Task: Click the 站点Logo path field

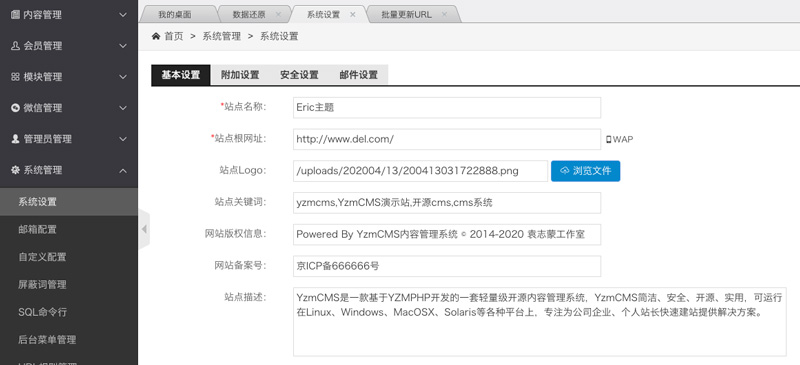Action: pos(420,171)
